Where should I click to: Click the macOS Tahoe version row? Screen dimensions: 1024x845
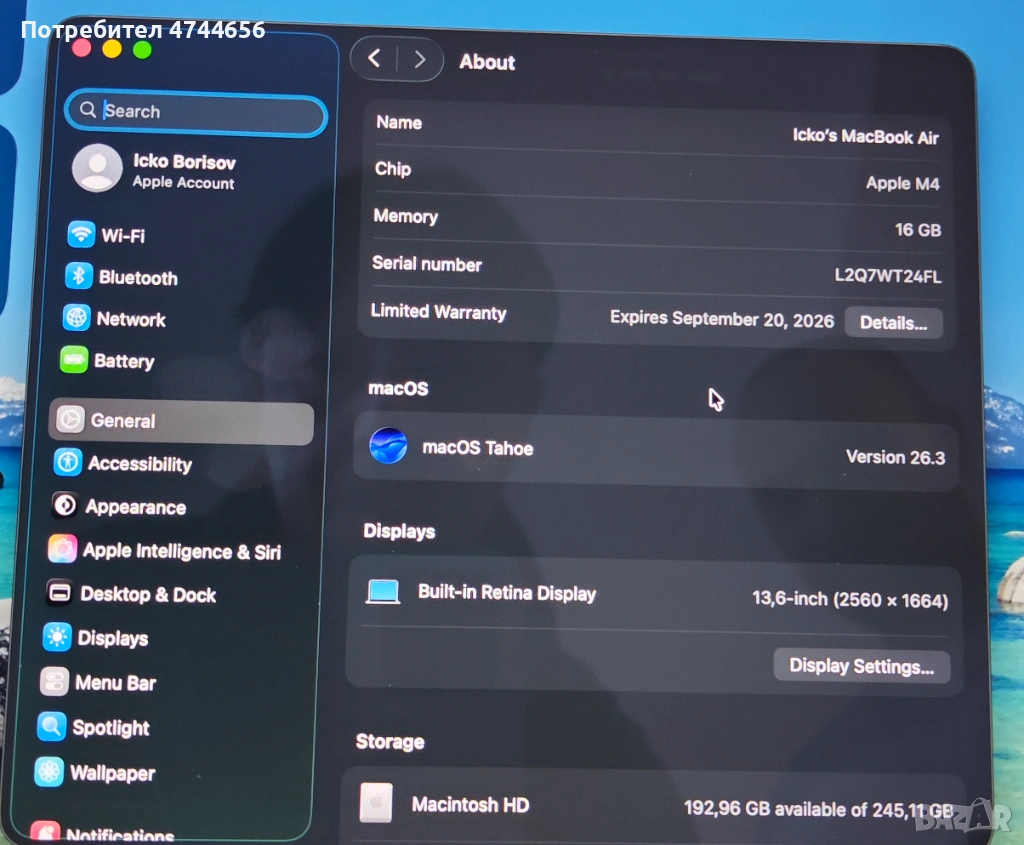coord(655,450)
